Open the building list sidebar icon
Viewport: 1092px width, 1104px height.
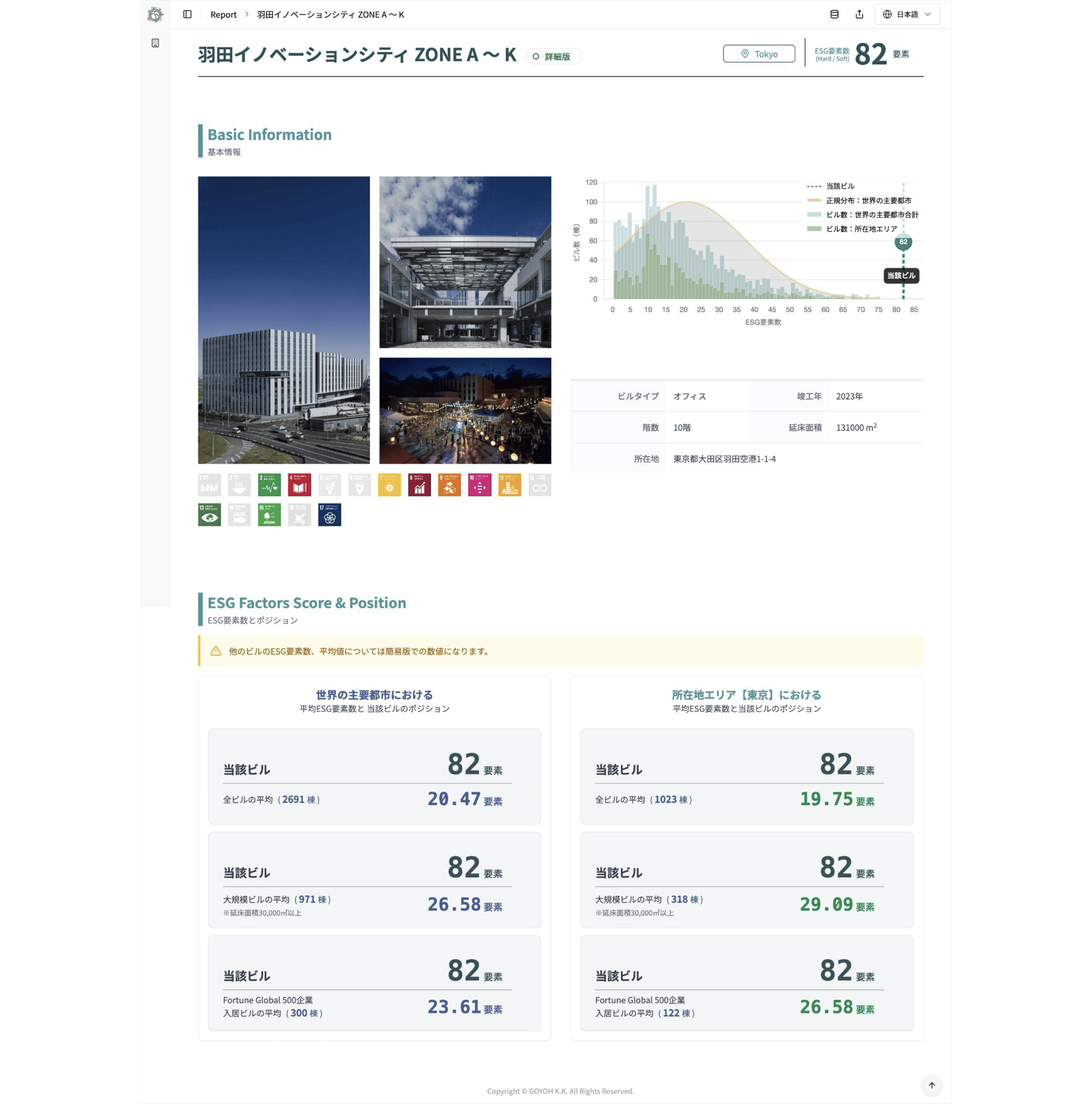(x=155, y=43)
